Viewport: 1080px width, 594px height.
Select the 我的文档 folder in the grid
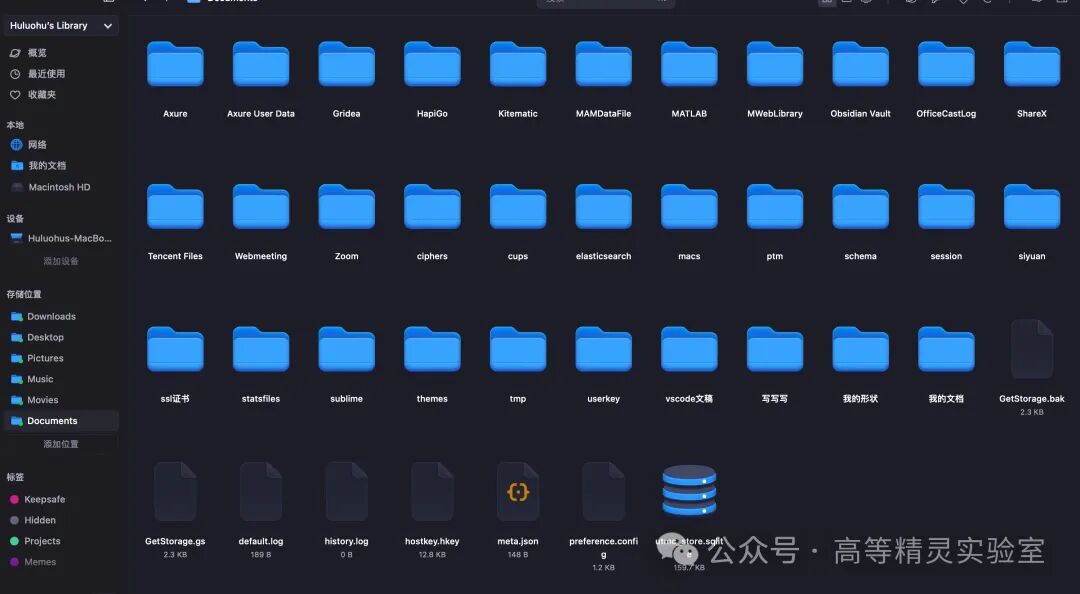click(x=946, y=349)
